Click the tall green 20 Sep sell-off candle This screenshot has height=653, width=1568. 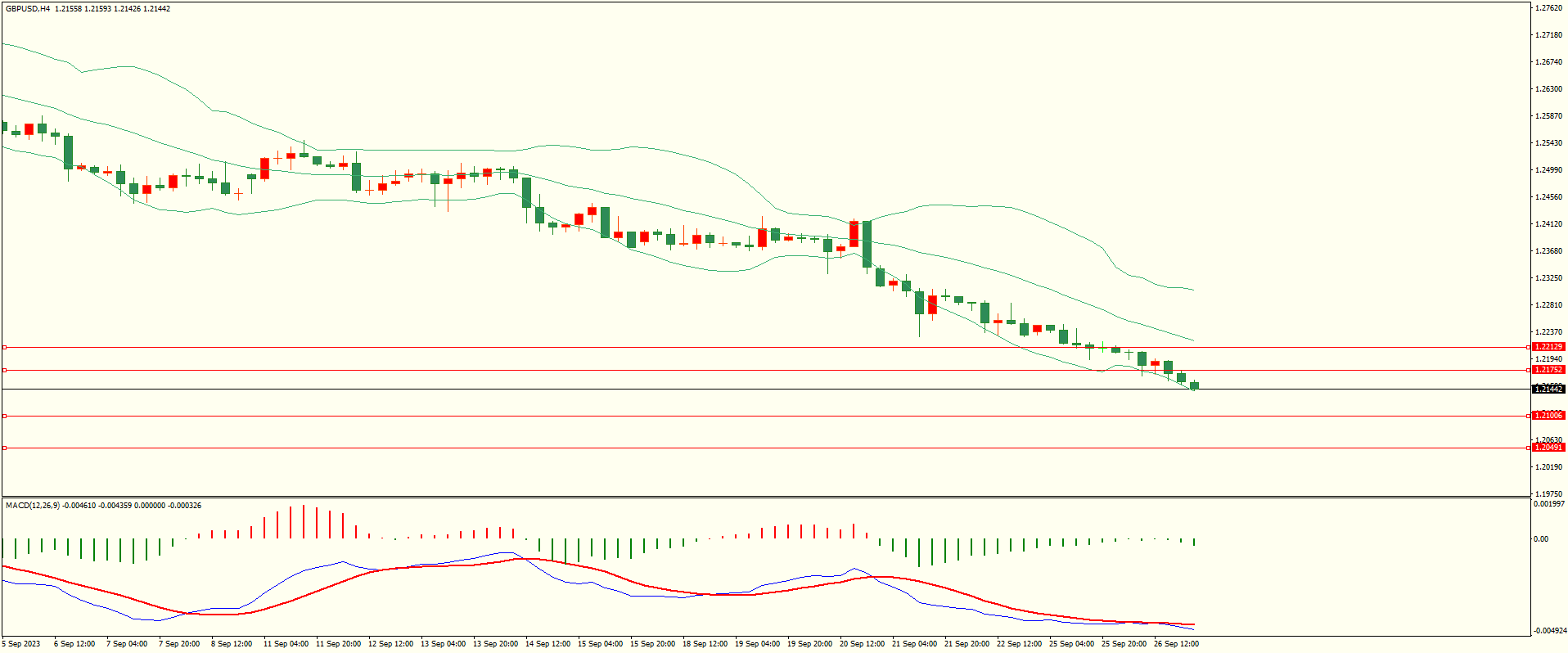867,244
